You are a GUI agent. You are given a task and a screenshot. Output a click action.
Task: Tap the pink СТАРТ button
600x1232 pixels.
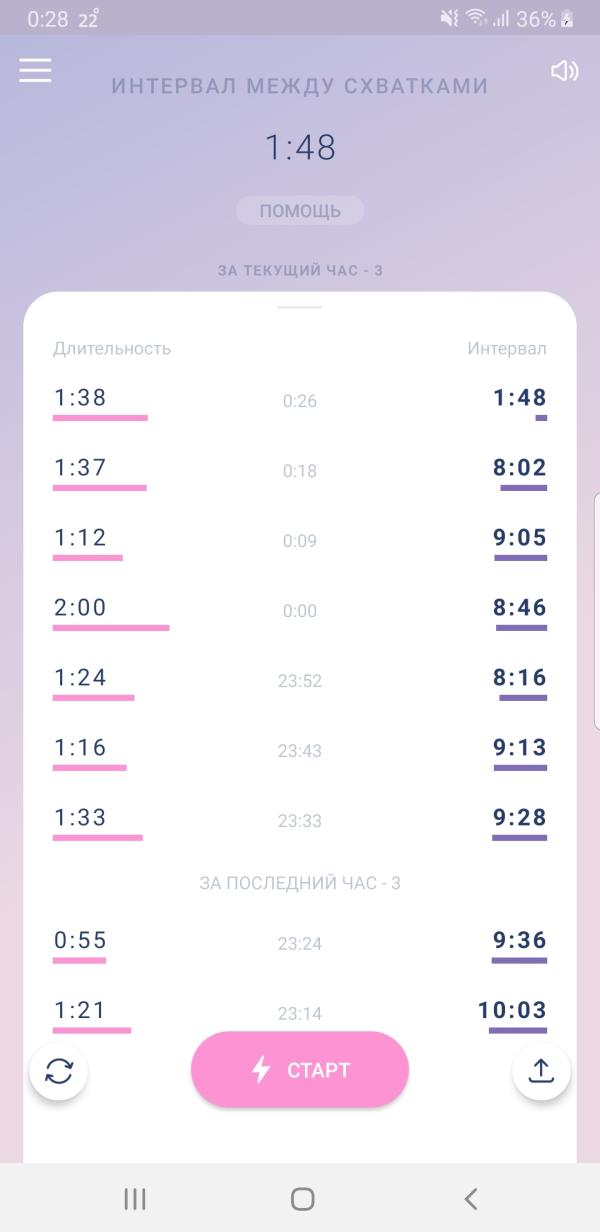300,1070
